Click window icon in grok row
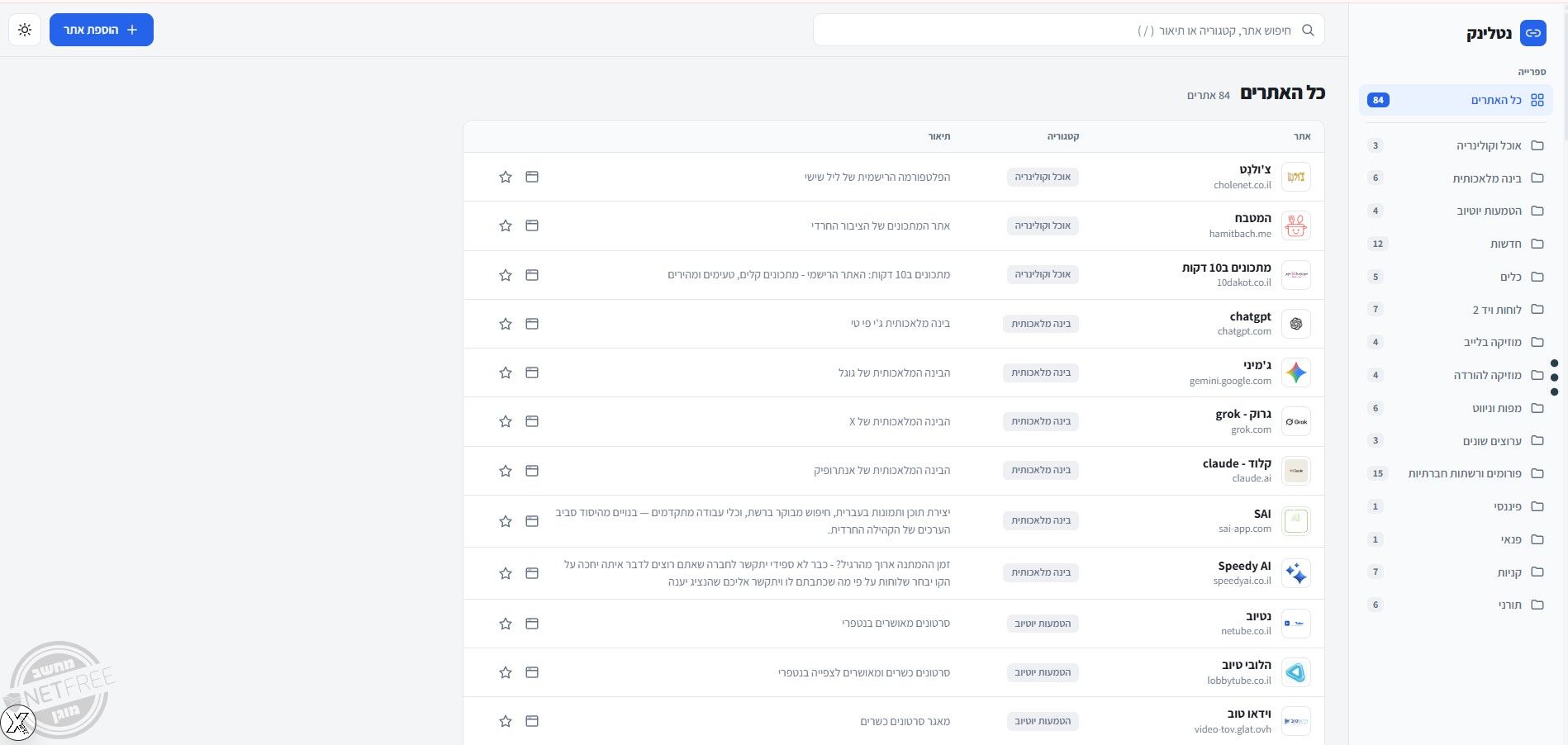1568x745 pixels. click(532, 421)
